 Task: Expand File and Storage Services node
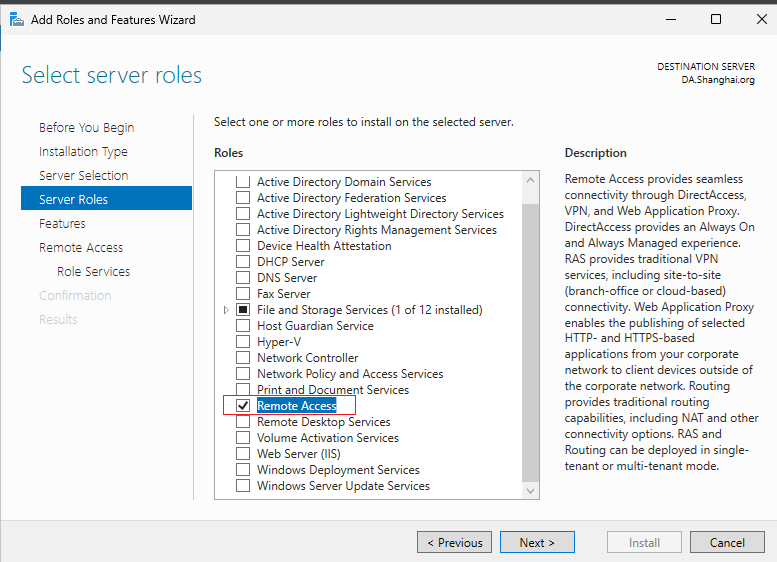(x=226, y=310)
